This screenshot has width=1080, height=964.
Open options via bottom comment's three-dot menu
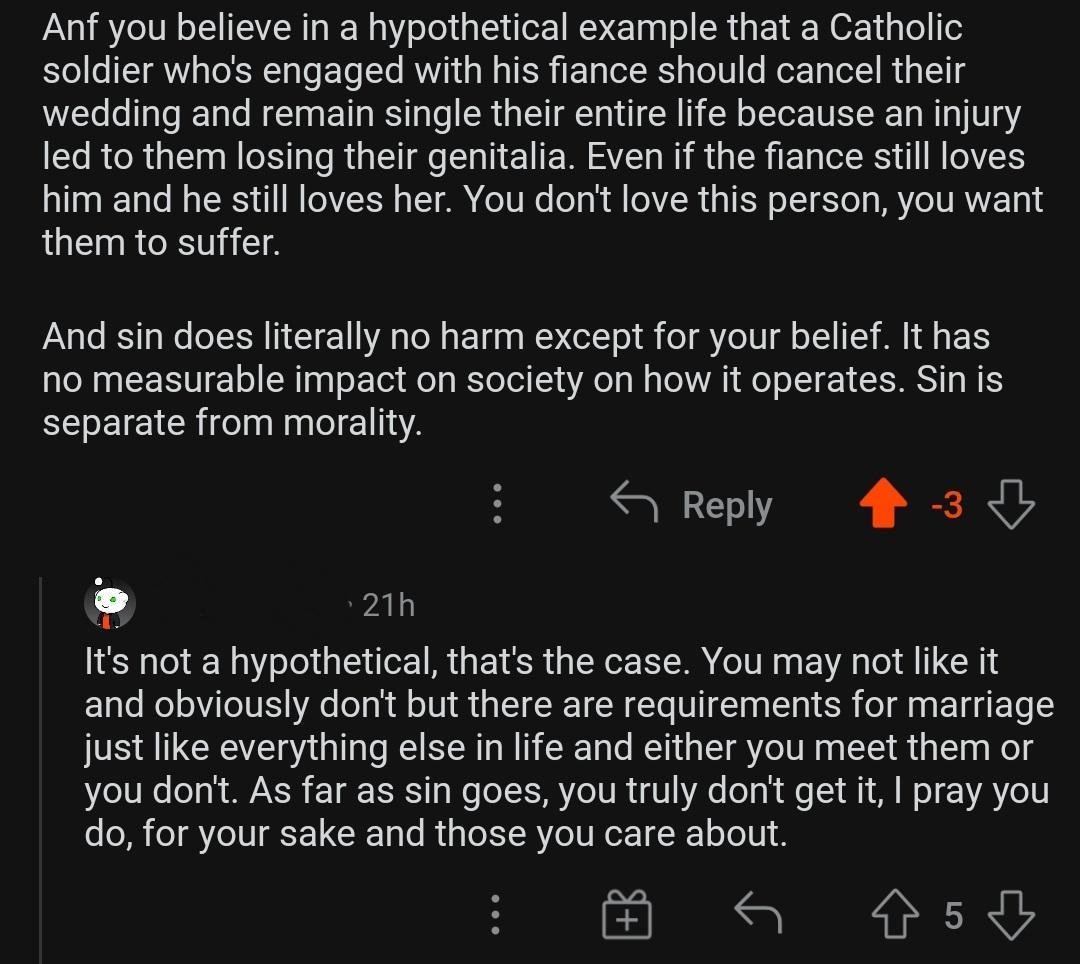[x=495, y=912]
